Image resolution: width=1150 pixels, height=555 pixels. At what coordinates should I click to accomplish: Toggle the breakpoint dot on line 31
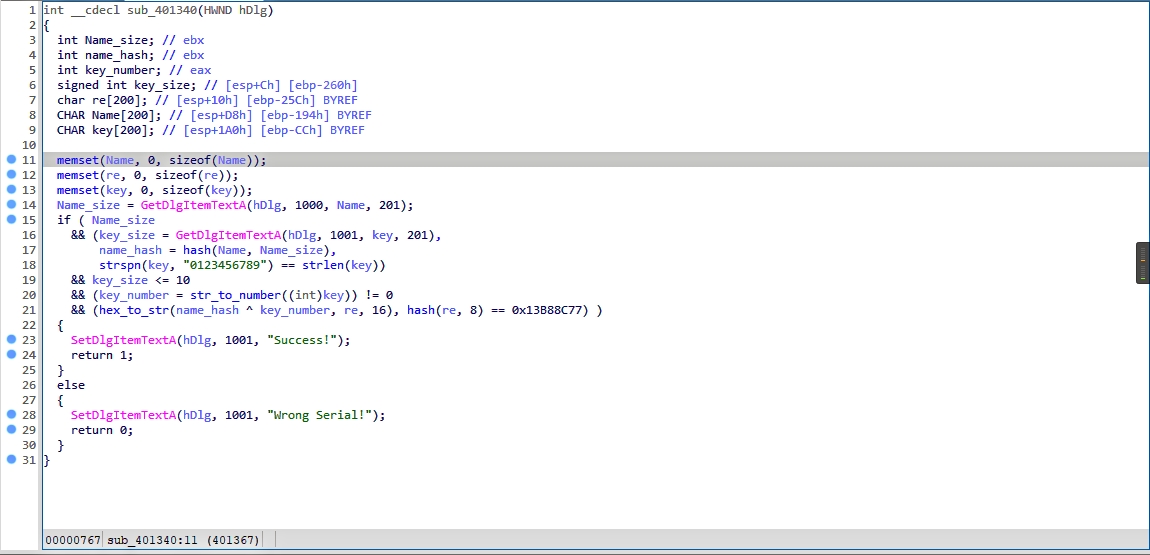(11, 459)
